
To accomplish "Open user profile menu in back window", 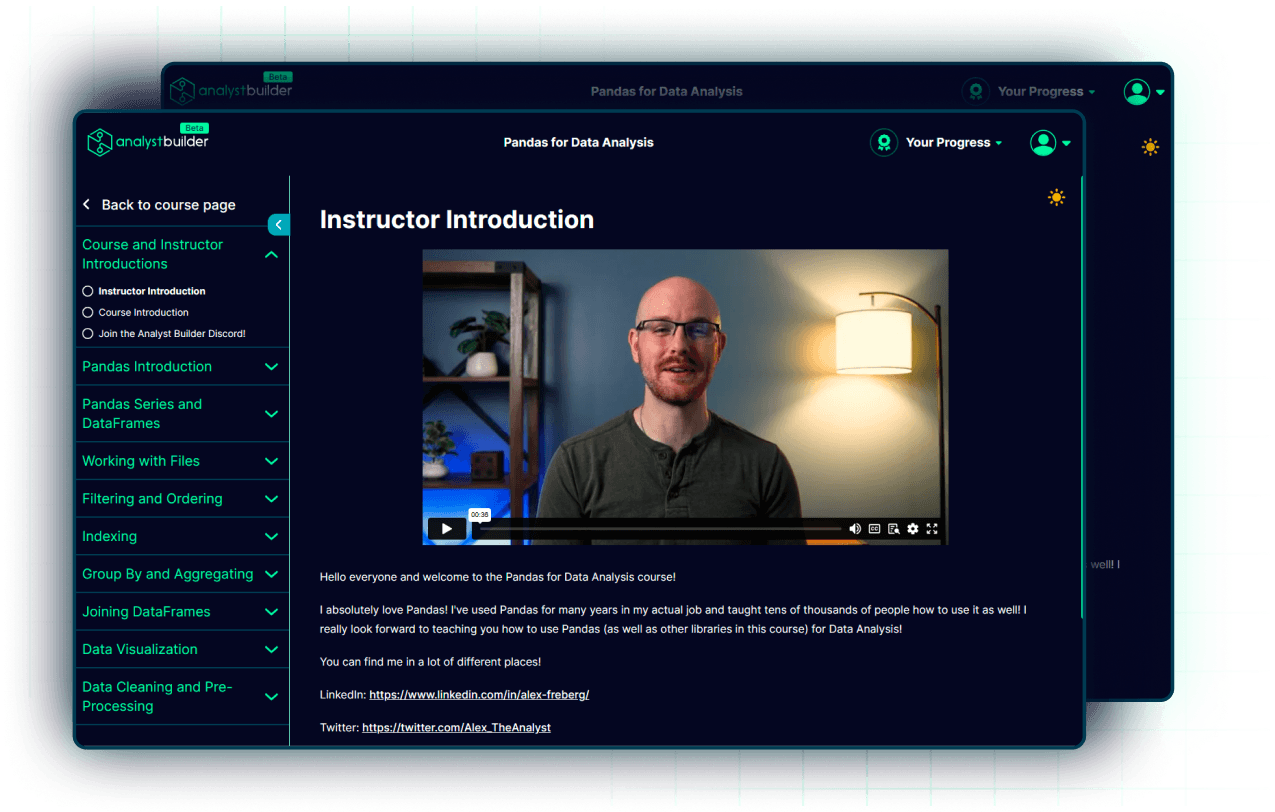I will 1144,92.
